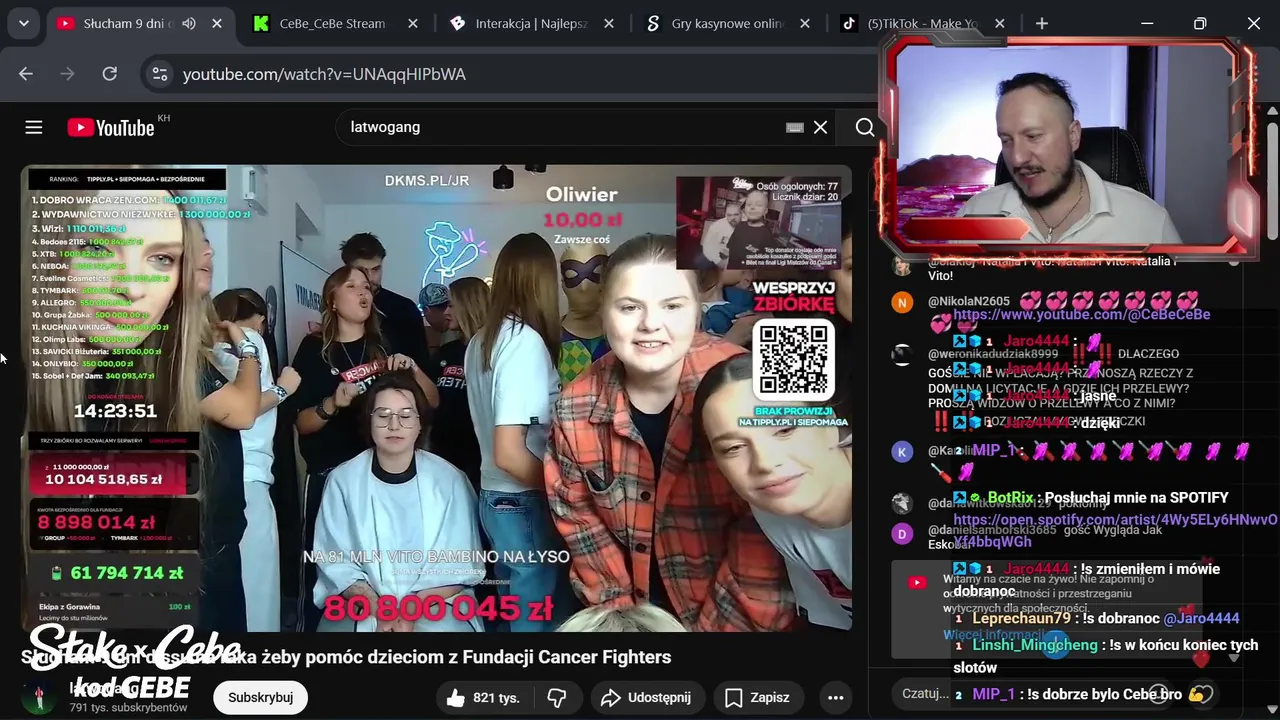Subscribe using the Subskrybuj button

260,698
